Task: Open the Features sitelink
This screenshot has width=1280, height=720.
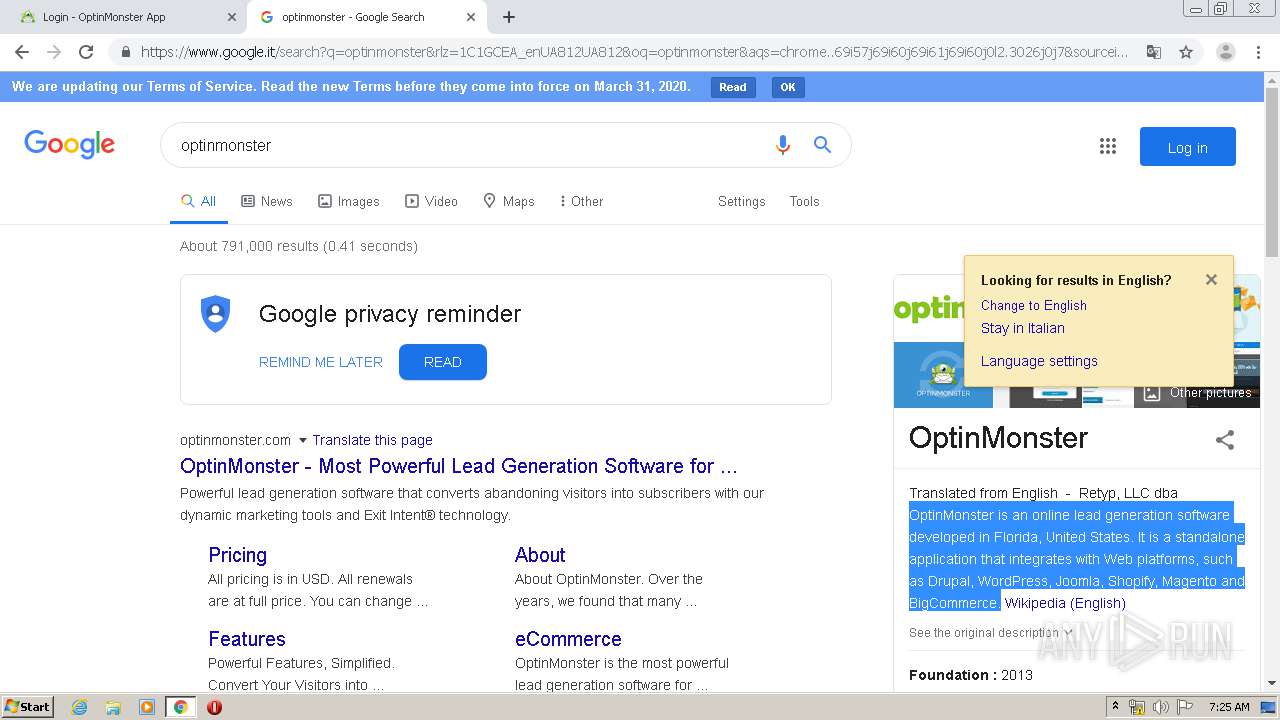Action: pyautogui.click(x=247, y=639)
